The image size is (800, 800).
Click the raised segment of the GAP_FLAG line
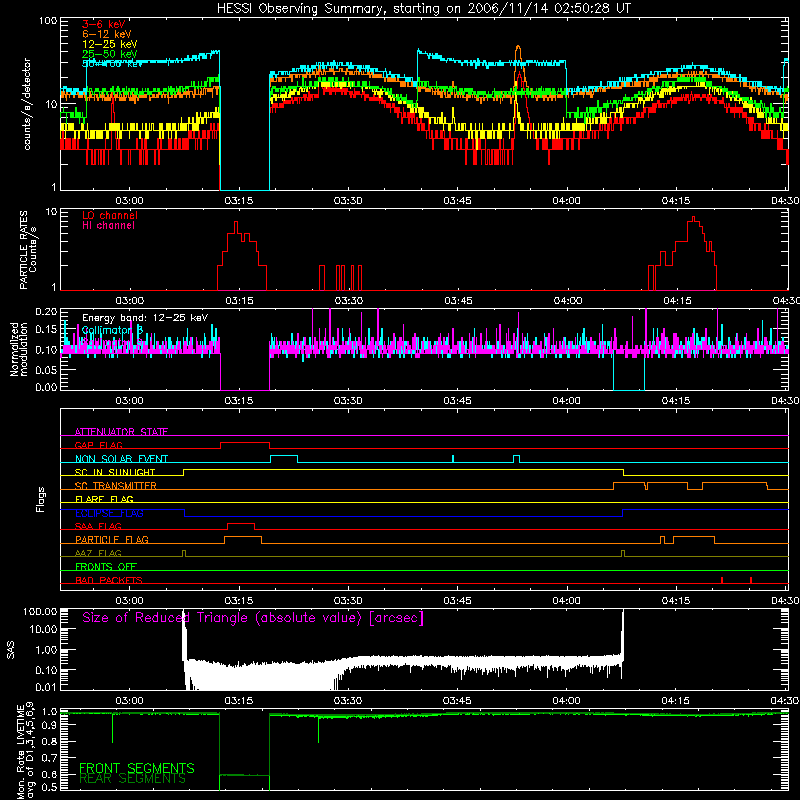tap(245, 443)
